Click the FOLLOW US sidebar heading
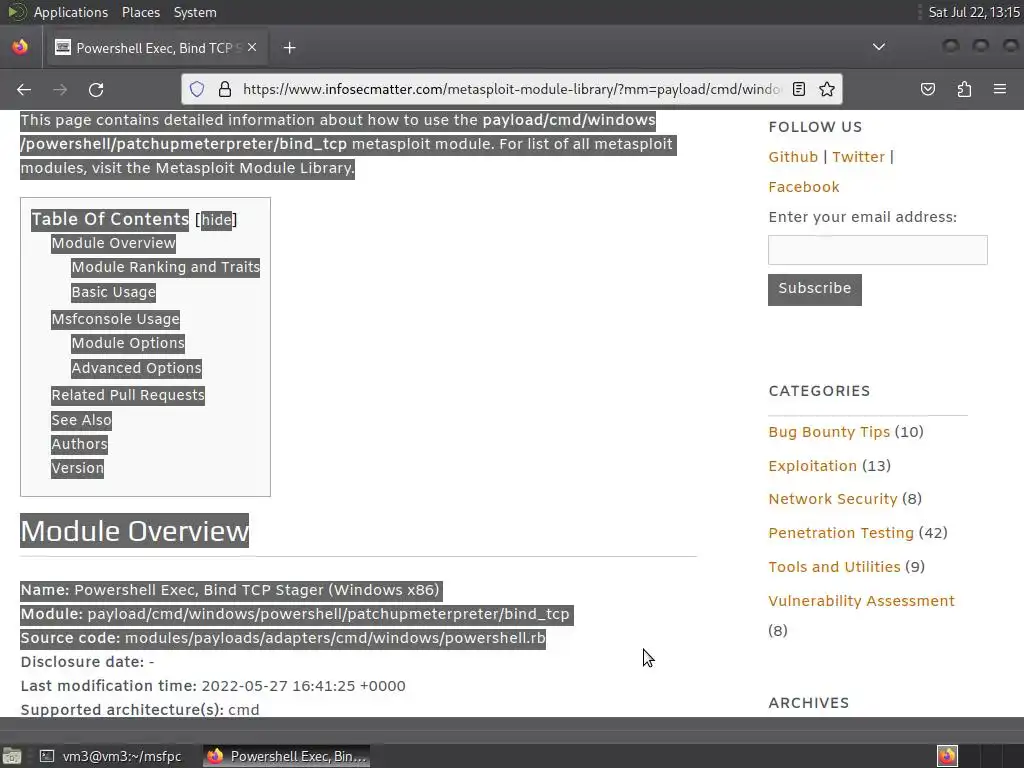This screenshot has height=768, width=1024. coord(815,127)
